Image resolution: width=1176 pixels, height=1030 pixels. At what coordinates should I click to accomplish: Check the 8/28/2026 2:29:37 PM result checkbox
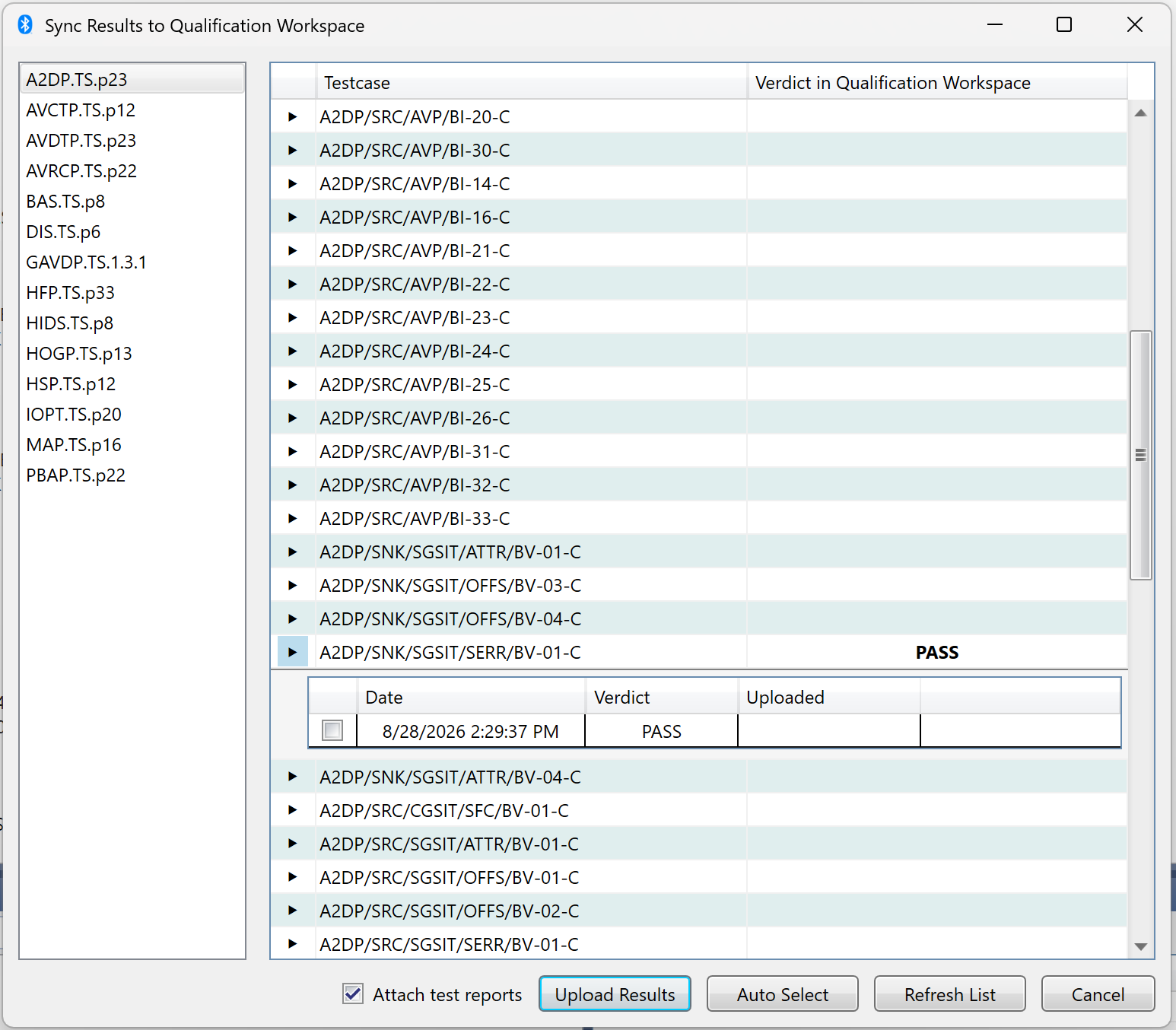pos(332,730)
